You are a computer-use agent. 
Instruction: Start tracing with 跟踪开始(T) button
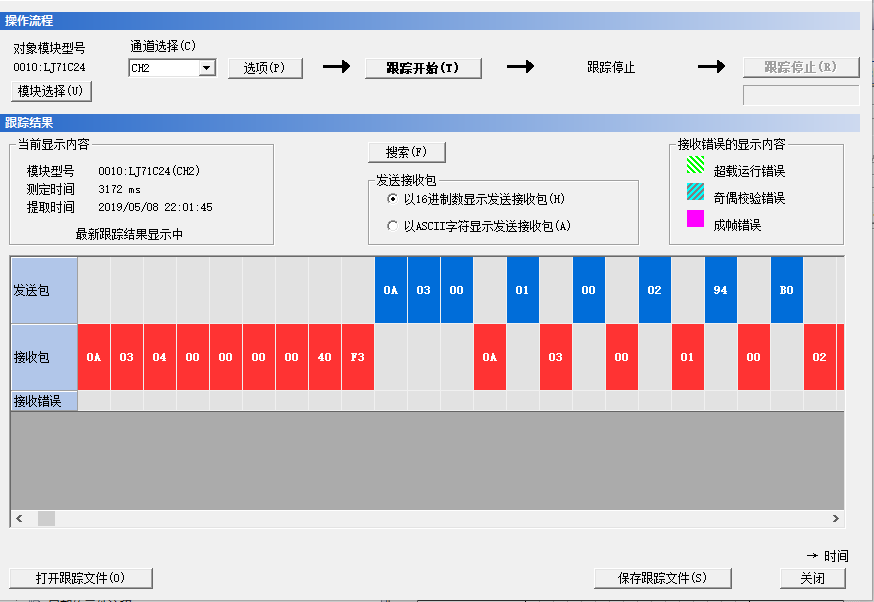tap(422, 68)
